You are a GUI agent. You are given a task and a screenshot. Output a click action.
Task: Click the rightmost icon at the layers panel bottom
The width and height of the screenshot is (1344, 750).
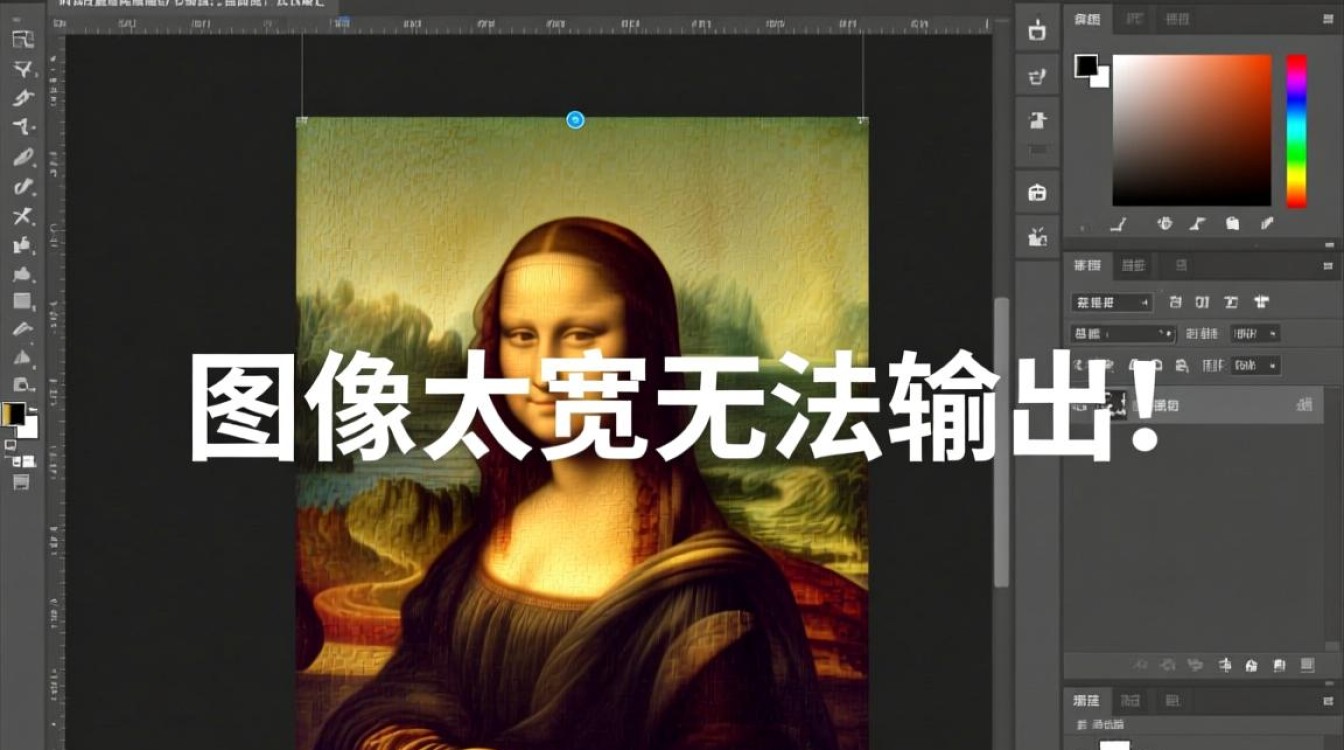click(x=1307, y=665)
